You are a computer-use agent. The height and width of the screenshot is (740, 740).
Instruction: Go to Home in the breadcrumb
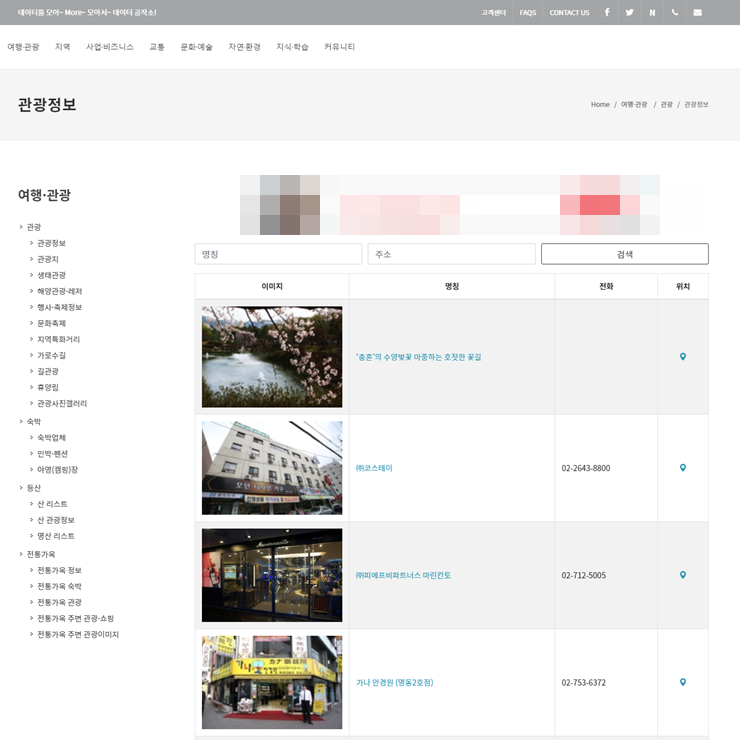point(600,104)
